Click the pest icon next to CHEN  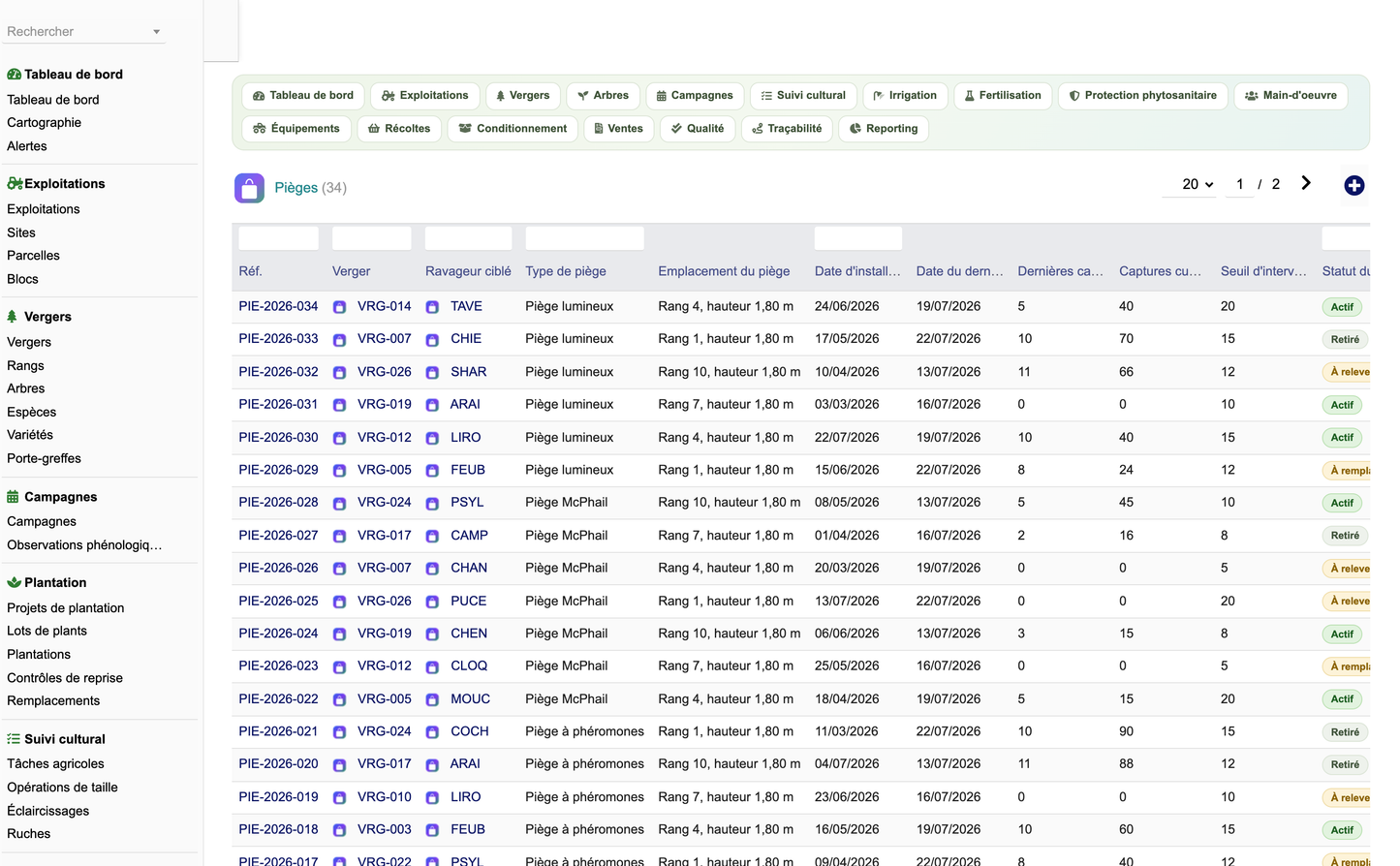coord(432,634)
